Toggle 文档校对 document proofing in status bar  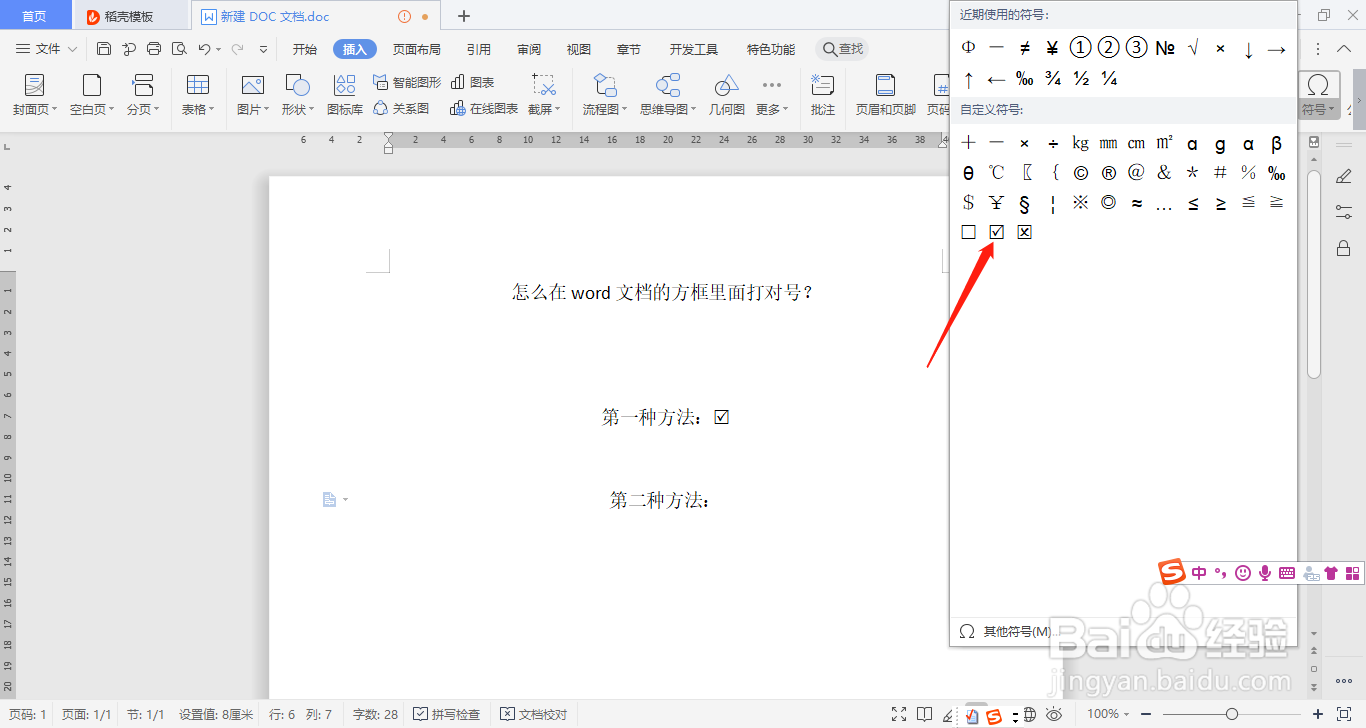pyautogui.click(x=534, y=714)
